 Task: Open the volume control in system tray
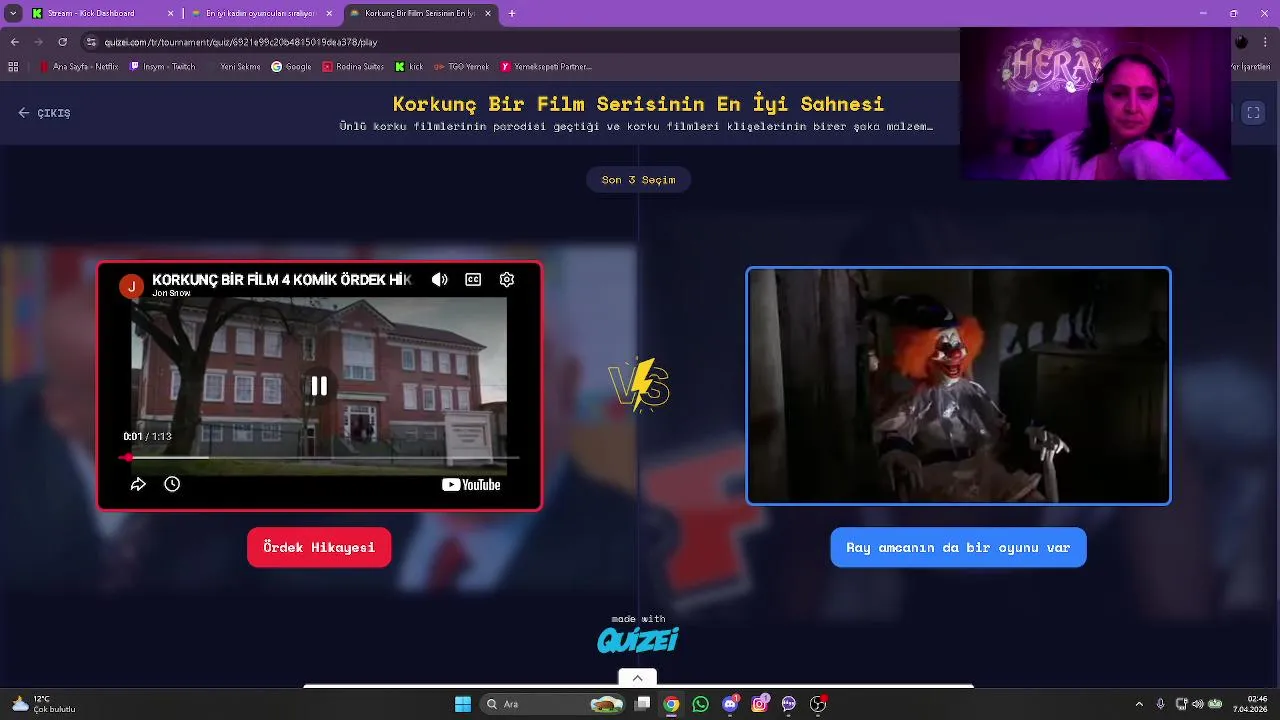pyautogui.click(x=1197, y=704)
